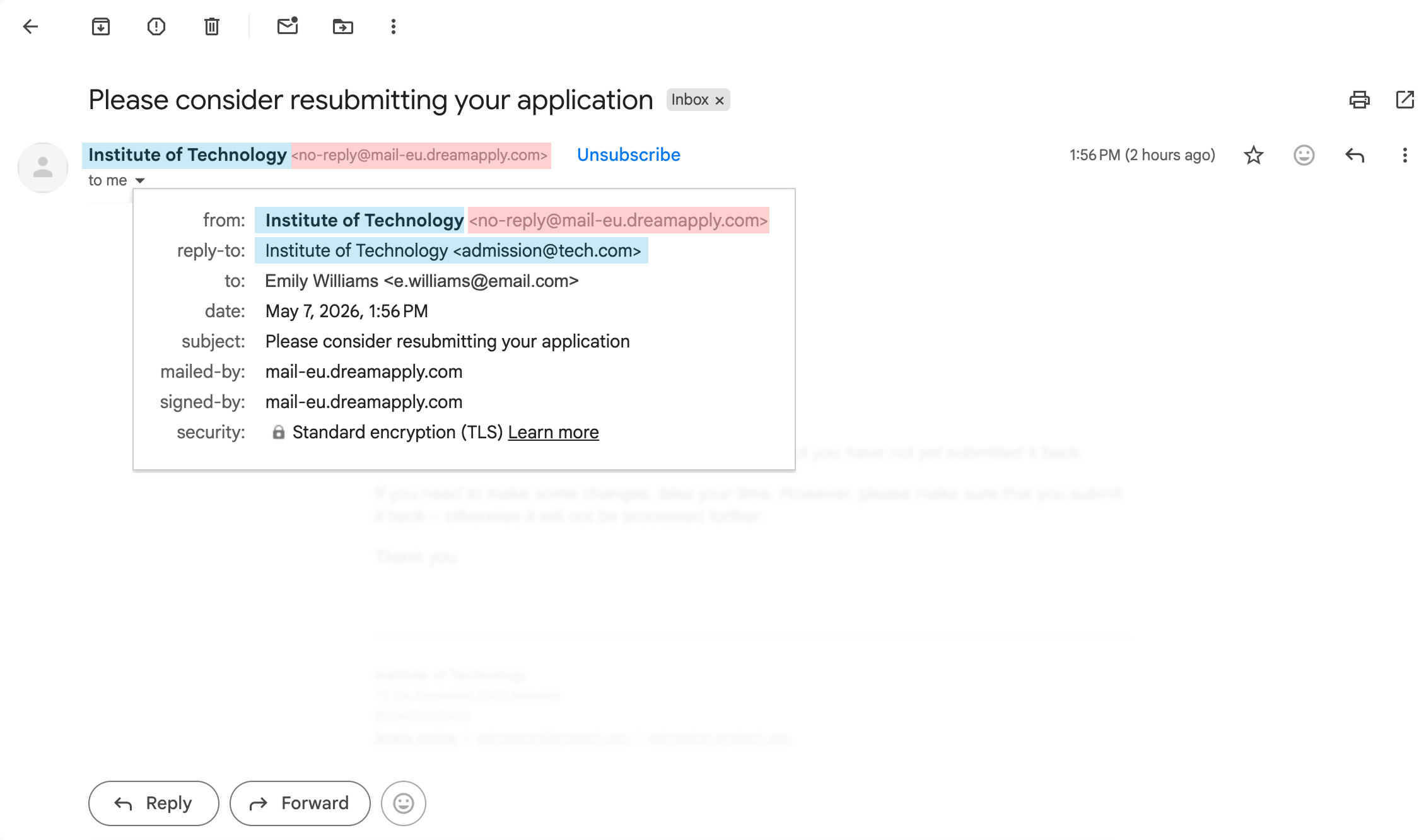Image resolution: width=1419 pixels, height=840 pixels.
Task: Add emoji reaction in message header
Action: 1304,155
